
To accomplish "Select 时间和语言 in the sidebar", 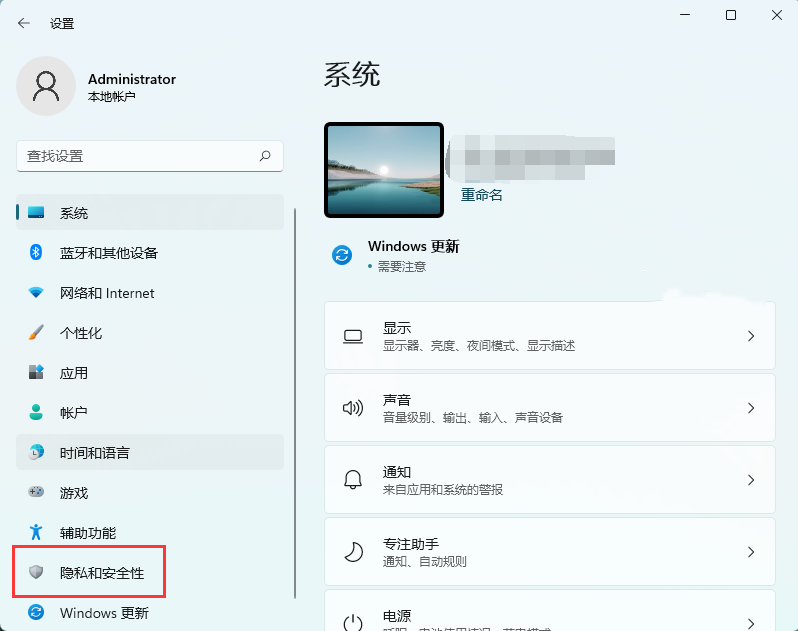I will [94, 453].
